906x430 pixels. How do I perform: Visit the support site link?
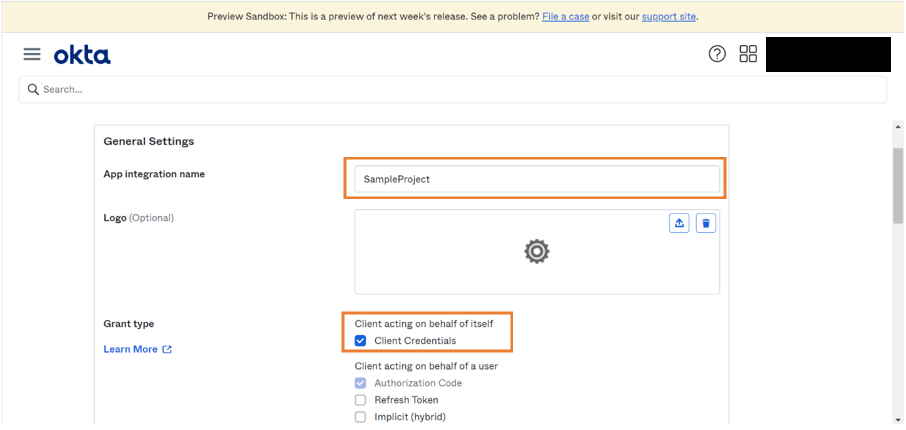coord(669,17)
